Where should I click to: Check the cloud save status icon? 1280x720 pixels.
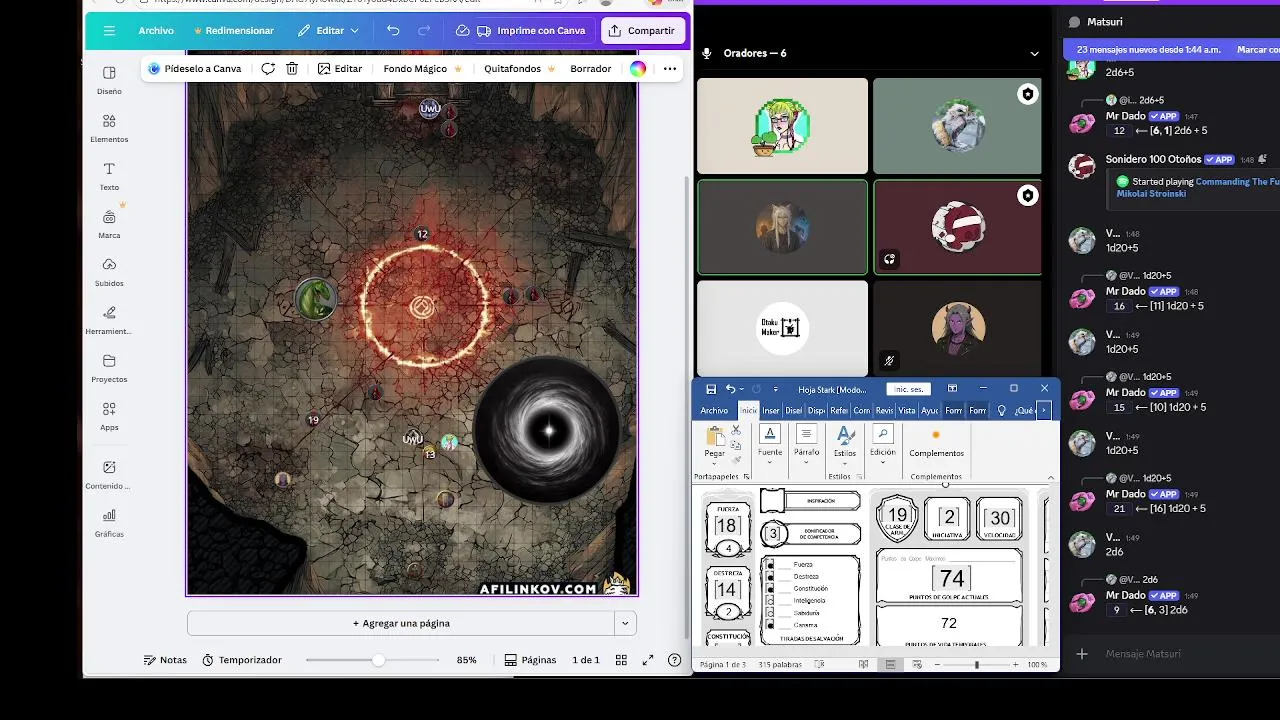(463, 31)
